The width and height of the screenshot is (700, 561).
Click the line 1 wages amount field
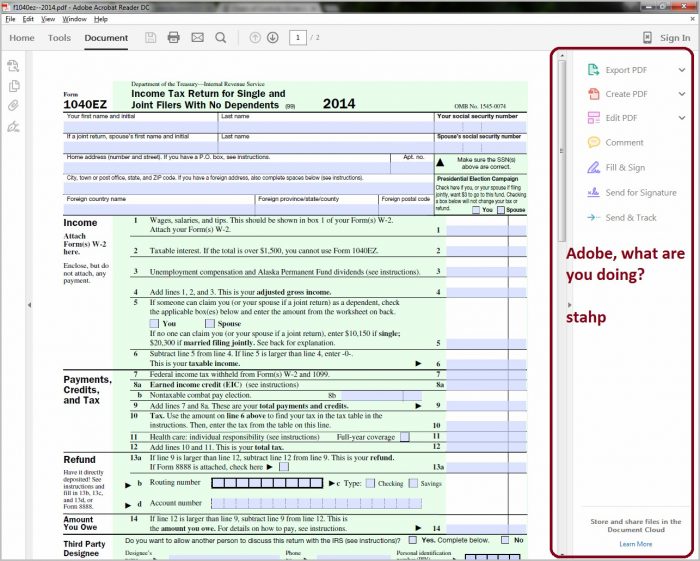(487, 230)
